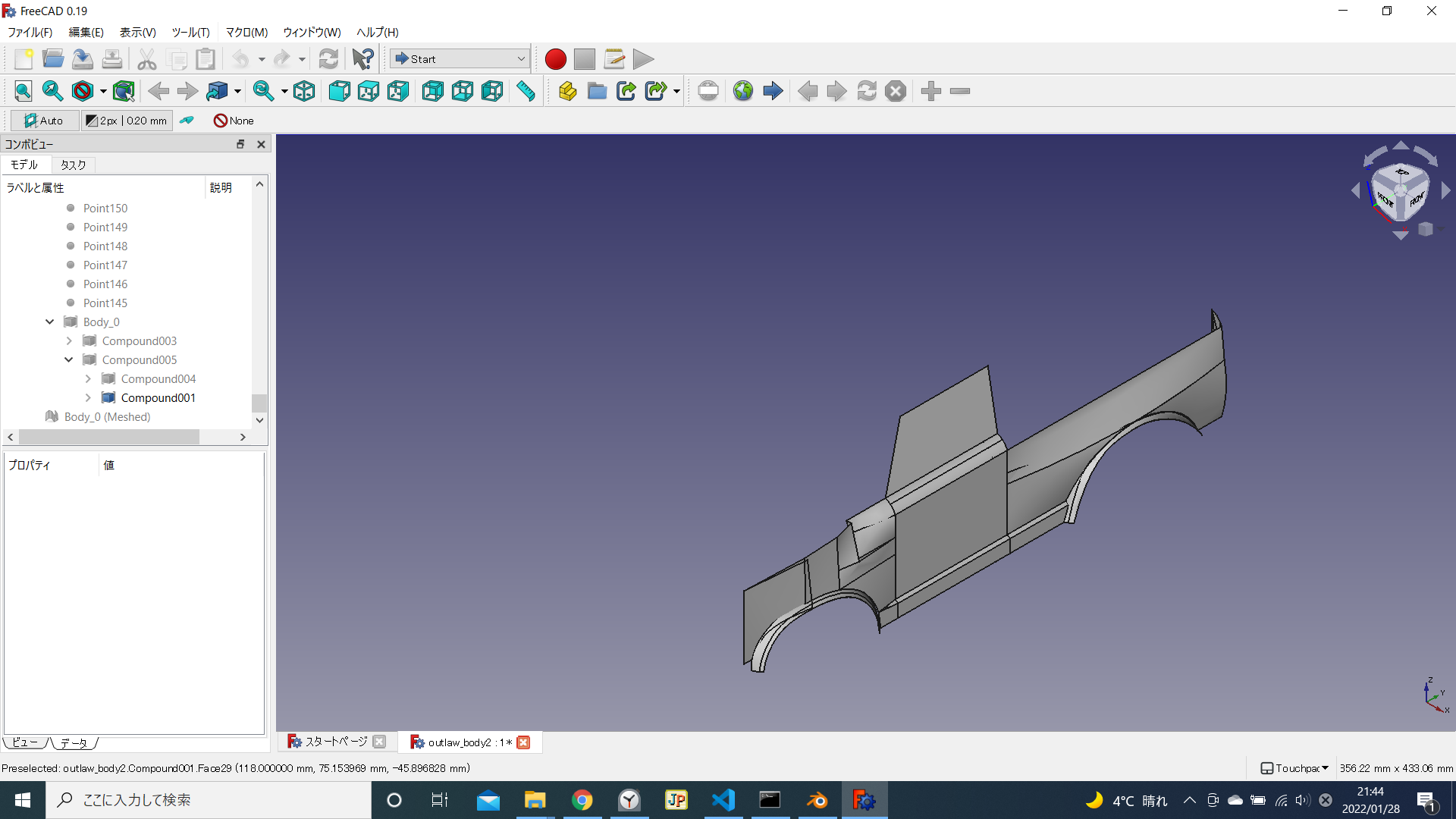Select the box selection tool
Image resolution: width=1456 pixels, height=819 pixels.
coord(124,91)
